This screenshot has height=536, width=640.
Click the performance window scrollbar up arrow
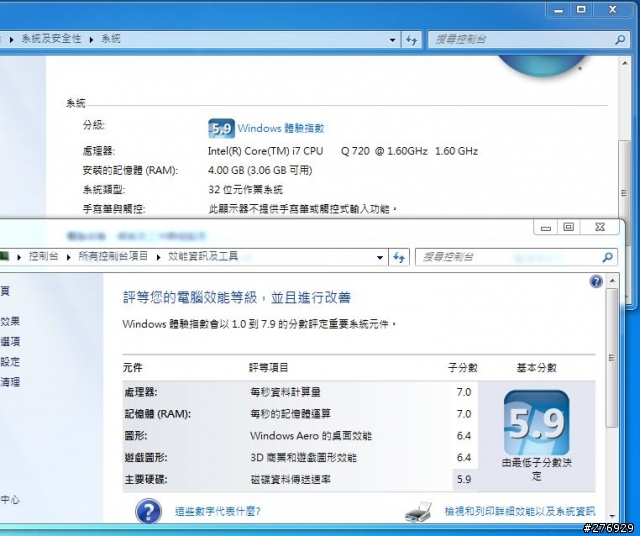point(612,281)
